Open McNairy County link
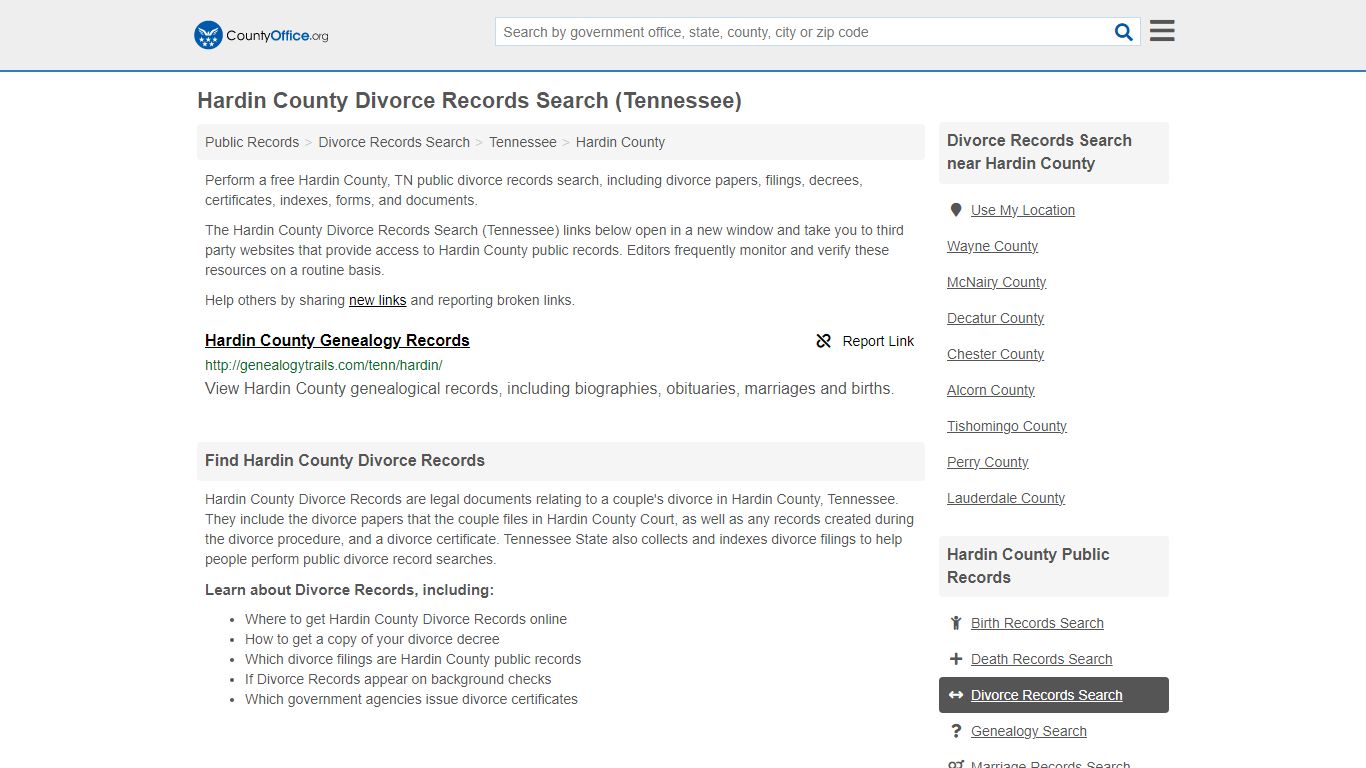The width and height of the screenshot is (1366, 768). 996,282
